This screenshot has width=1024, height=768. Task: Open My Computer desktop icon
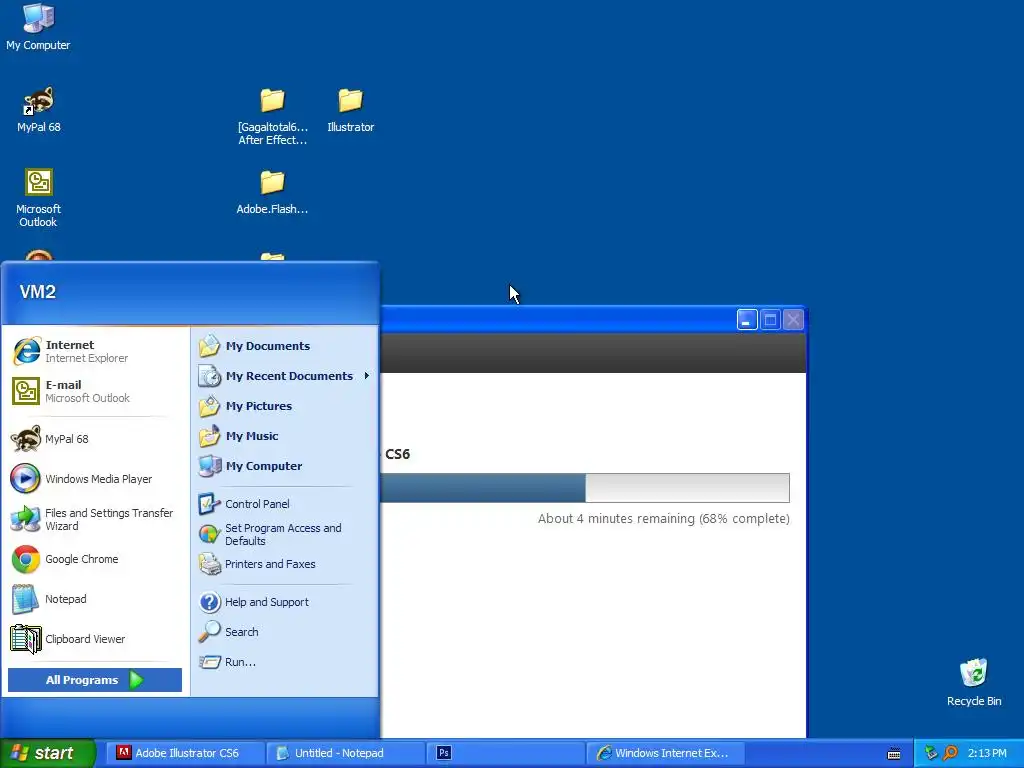pyautogui.click(x=38, y=27)
